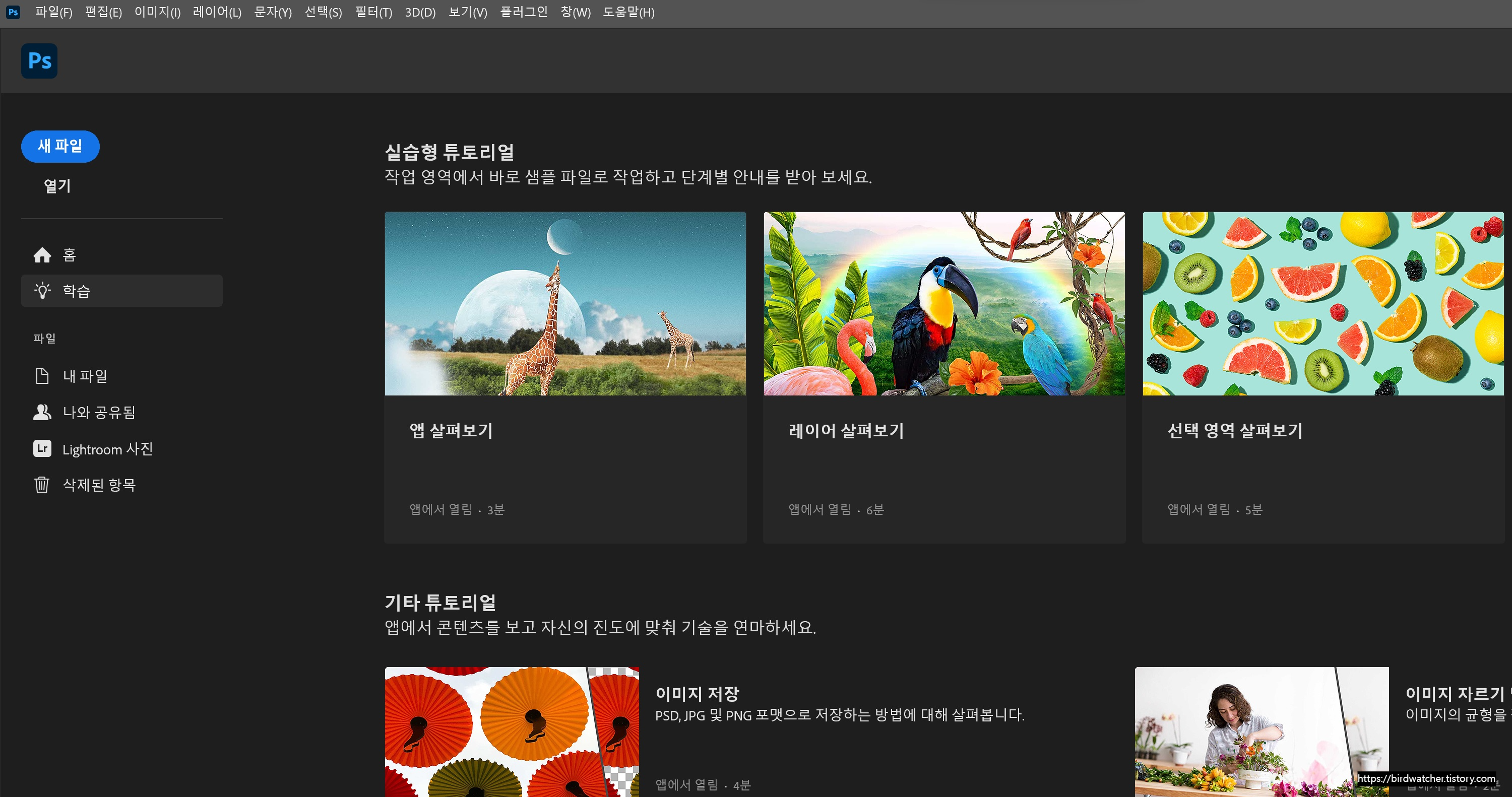The width and height of the screenshot is (1512, 797).
Task: Click the 앱 살펴보기 card title
Action: point(452,431)
